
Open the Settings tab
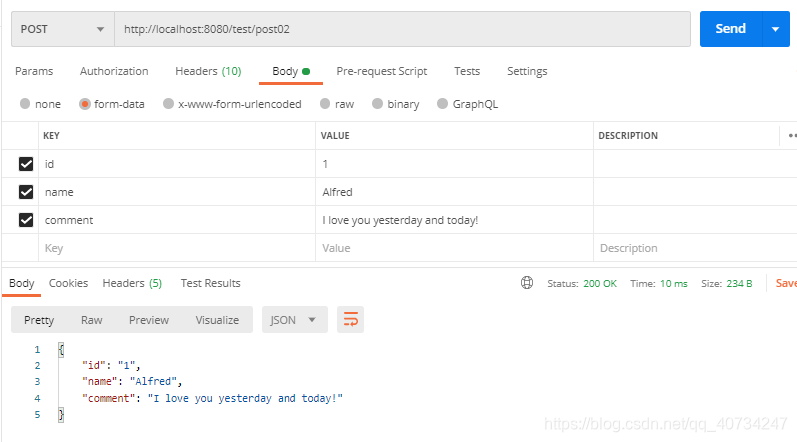527,71
